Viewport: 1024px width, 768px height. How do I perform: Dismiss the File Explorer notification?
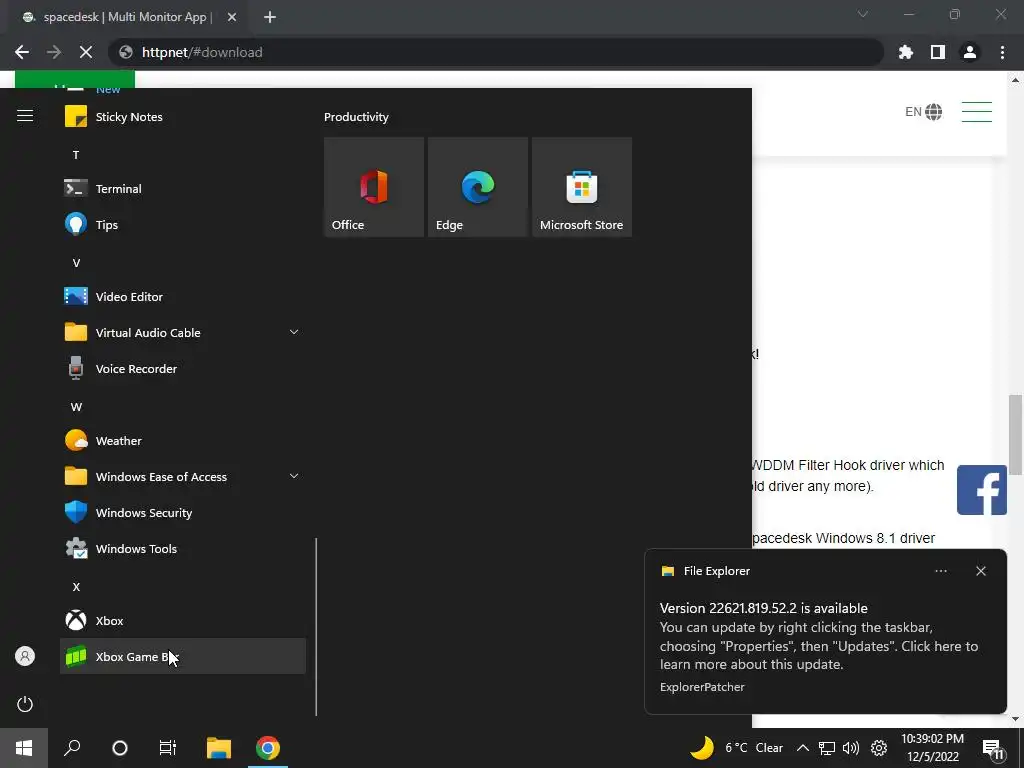980,571
